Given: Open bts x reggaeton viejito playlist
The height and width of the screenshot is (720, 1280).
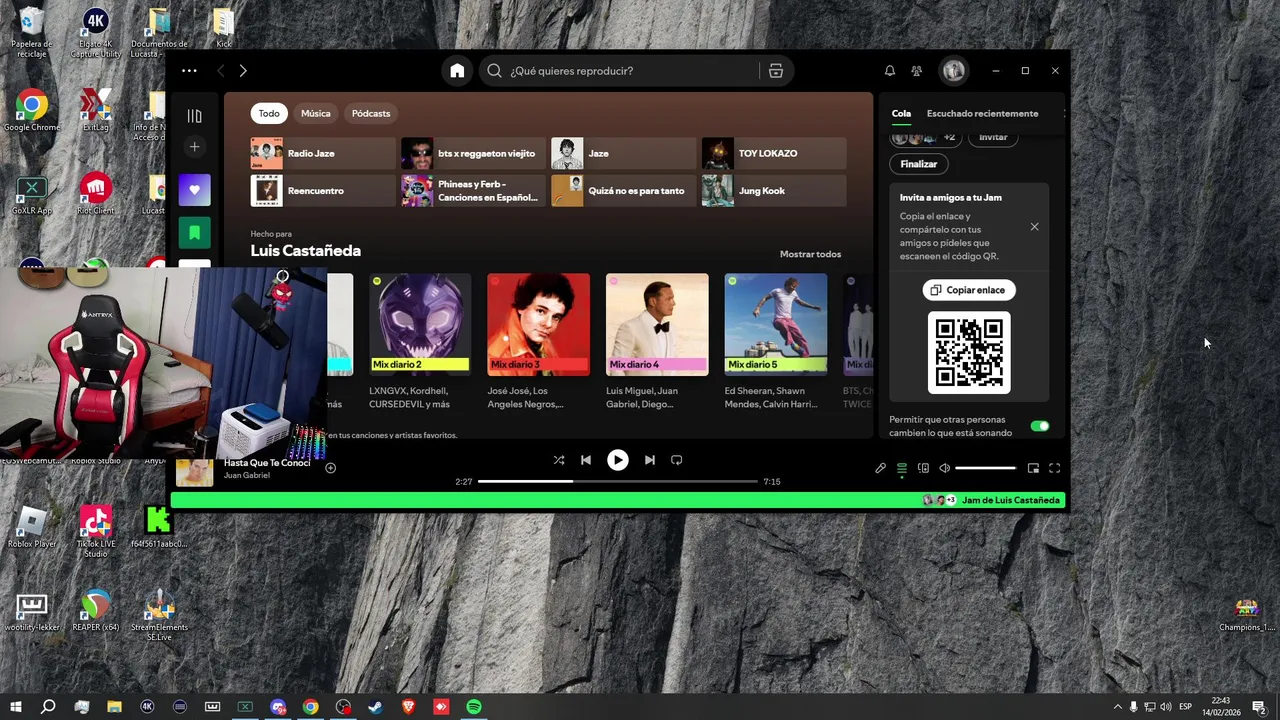Looking at the screenshot, I should click(x=473, y=153).
